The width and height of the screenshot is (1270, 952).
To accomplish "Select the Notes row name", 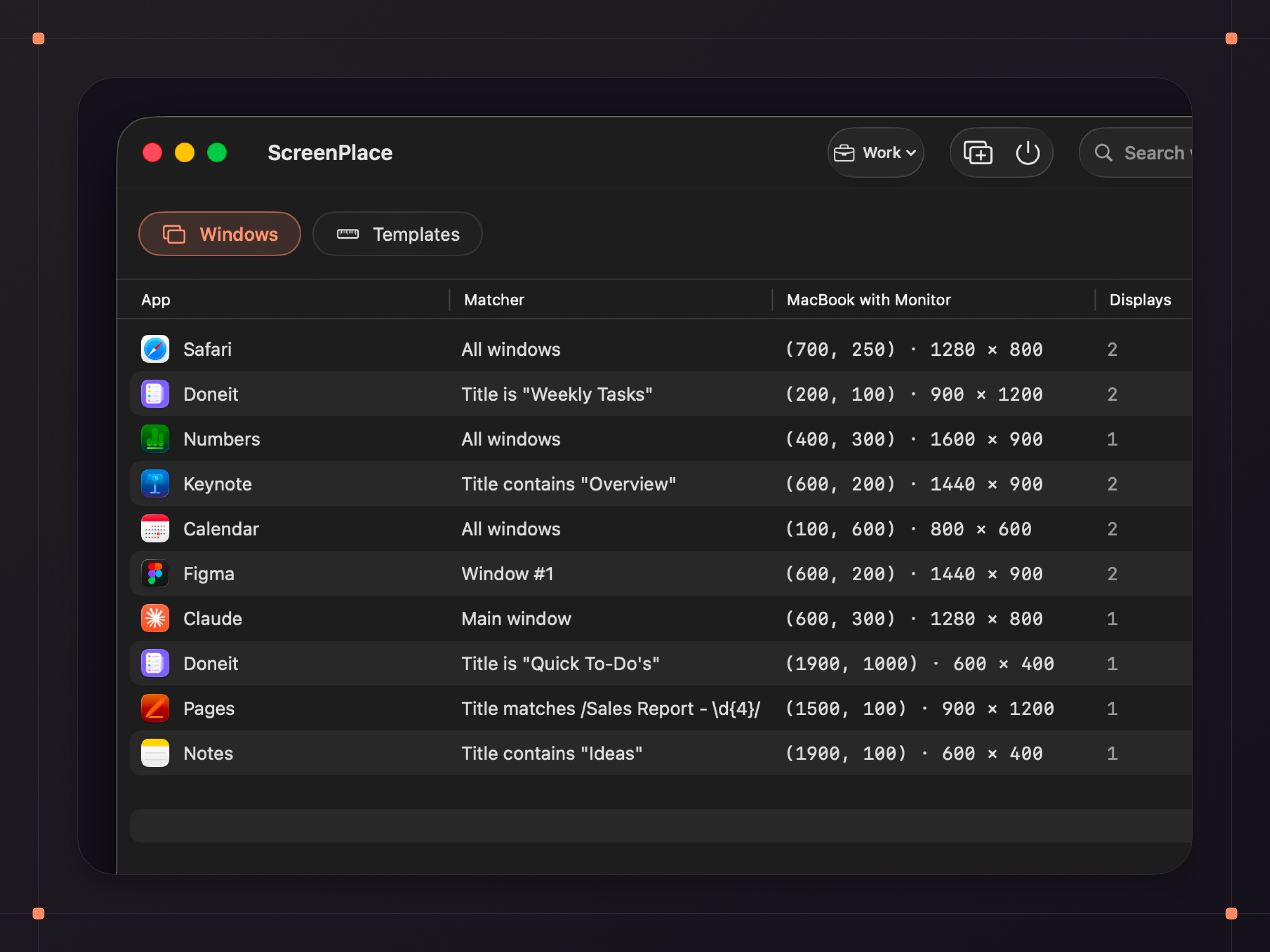I will tap(208, 753).
